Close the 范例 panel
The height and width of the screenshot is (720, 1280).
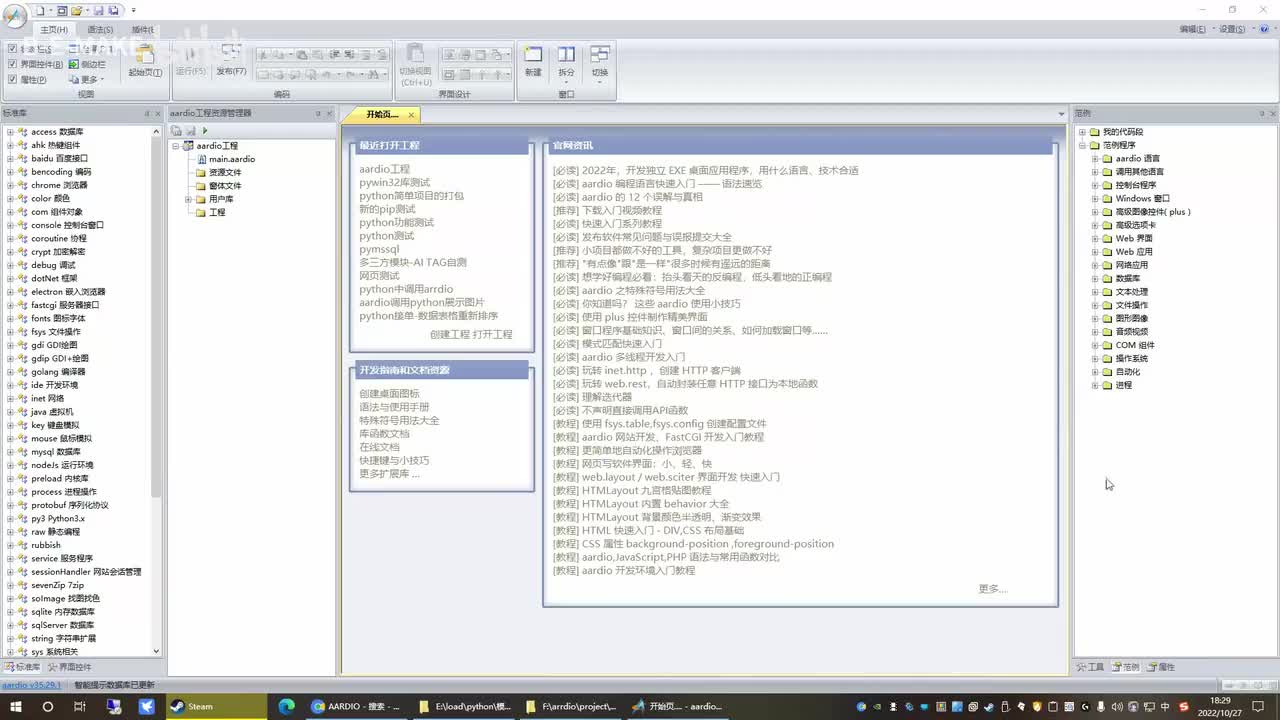[1274, 114]
